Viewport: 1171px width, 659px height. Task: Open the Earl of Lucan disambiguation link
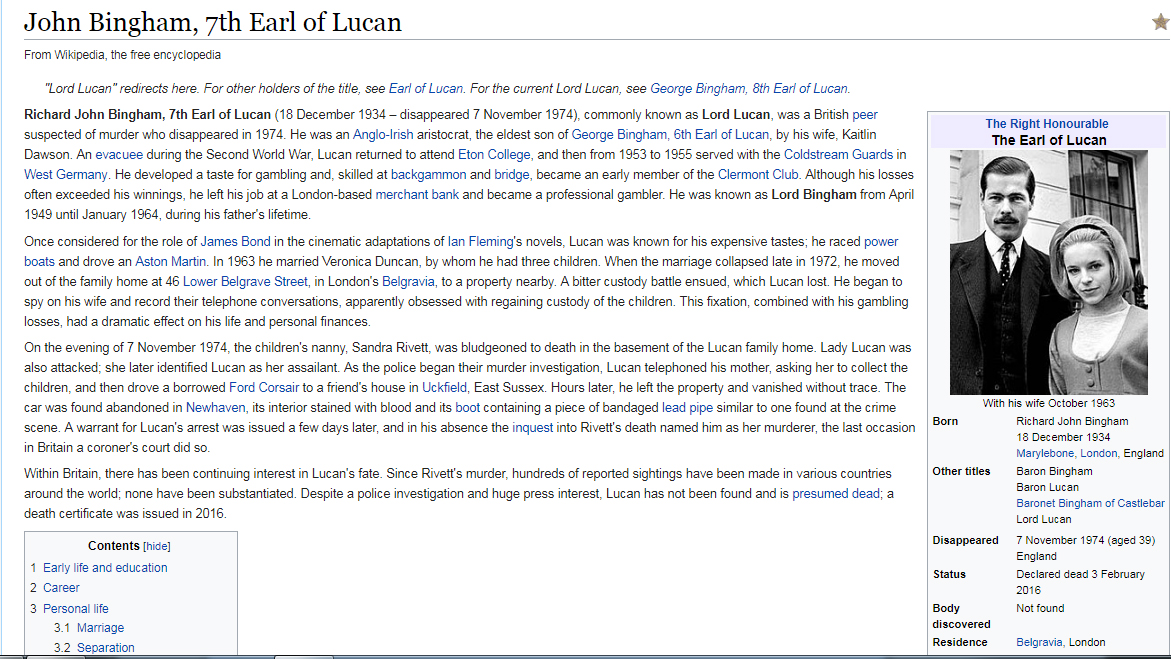(x=425, y=88)
